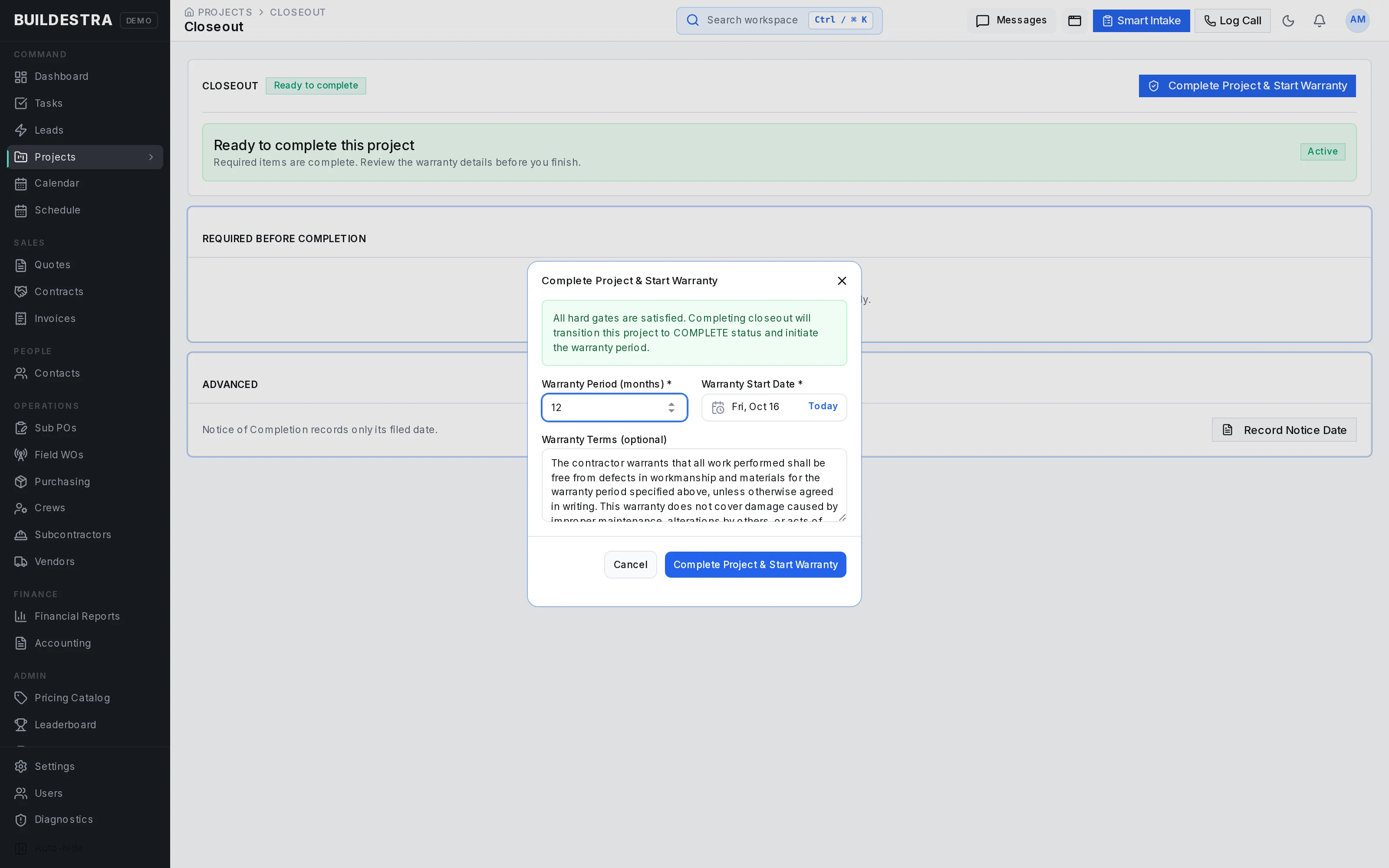1389x868 pixels.
Task: Open the Schedule page
Action: [85, 210]
